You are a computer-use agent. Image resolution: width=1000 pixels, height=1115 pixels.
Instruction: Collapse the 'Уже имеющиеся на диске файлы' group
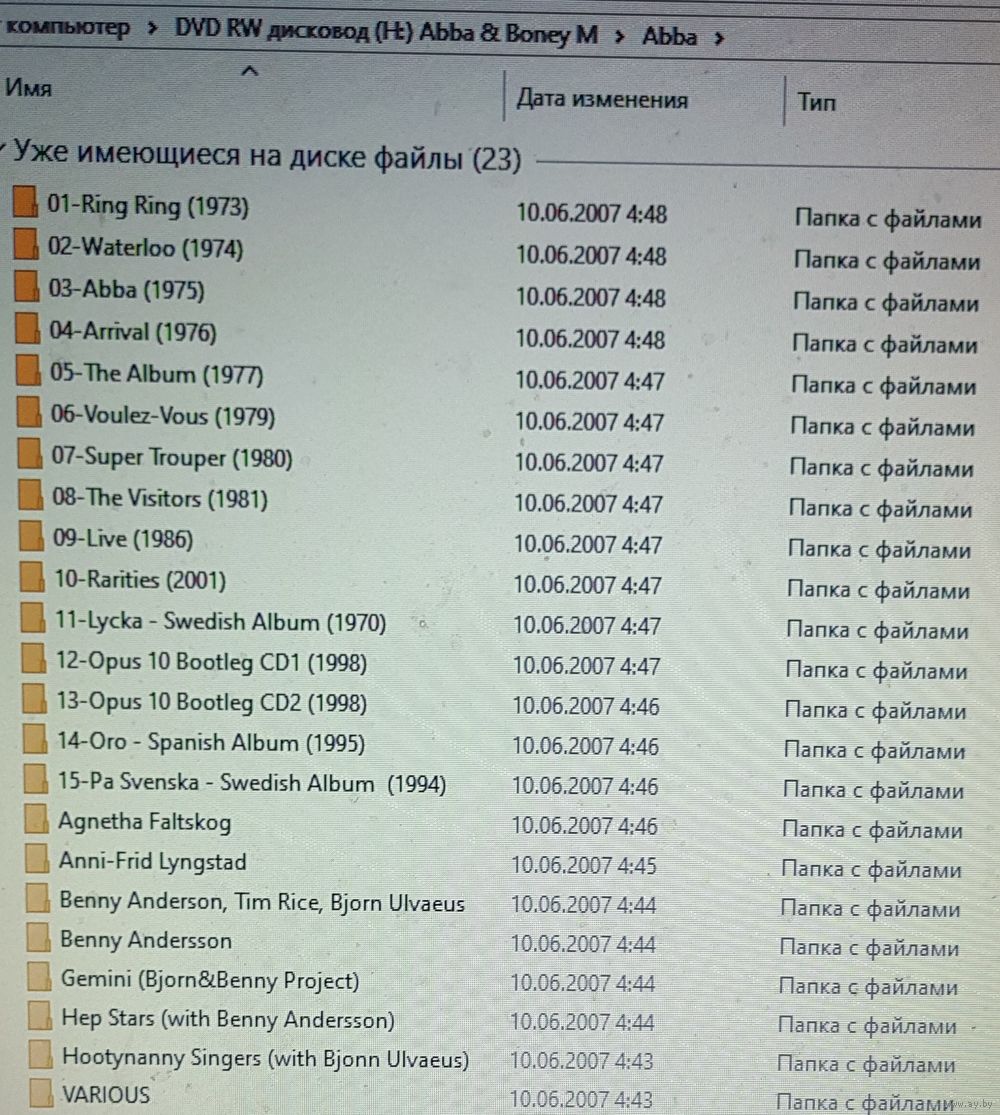(3, 148)
